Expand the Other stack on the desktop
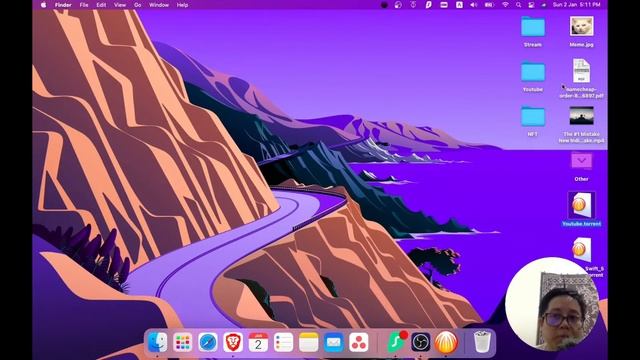Image resolution: width=640 pixels, height=360 pixels. pos(581,161)
